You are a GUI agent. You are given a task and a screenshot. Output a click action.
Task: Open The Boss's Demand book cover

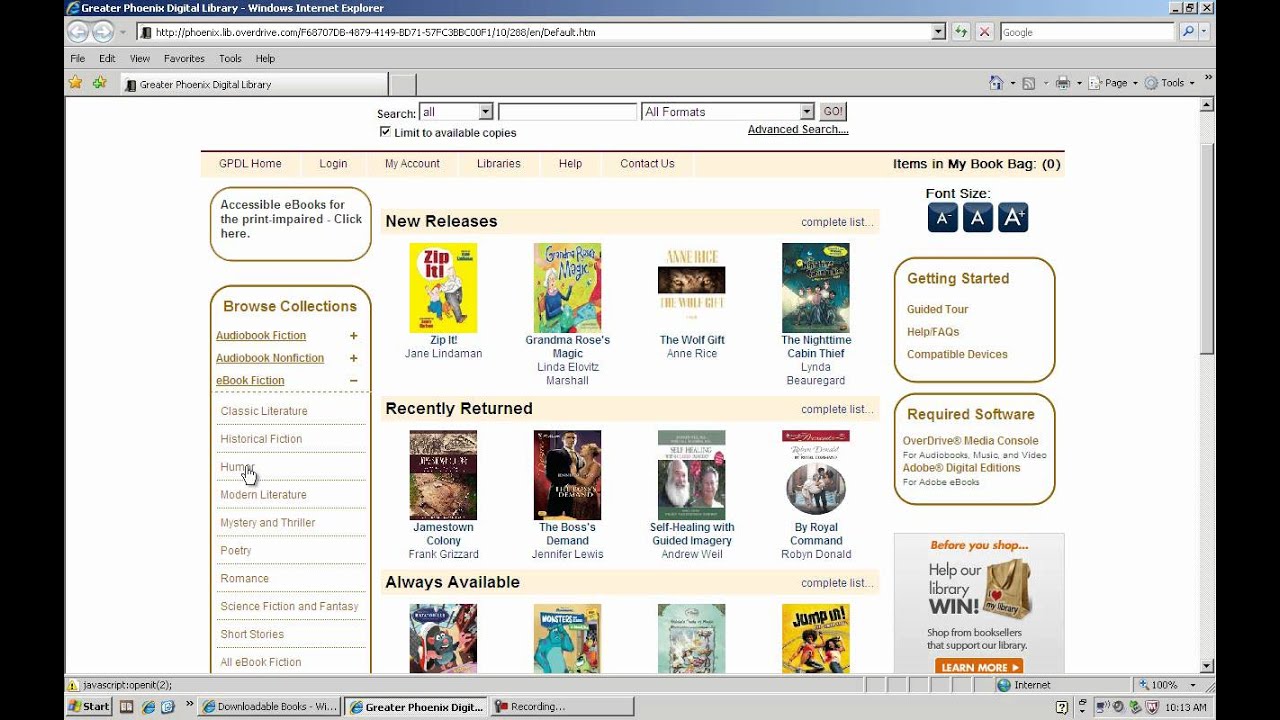pyautogui.click(x=567, y=475)
